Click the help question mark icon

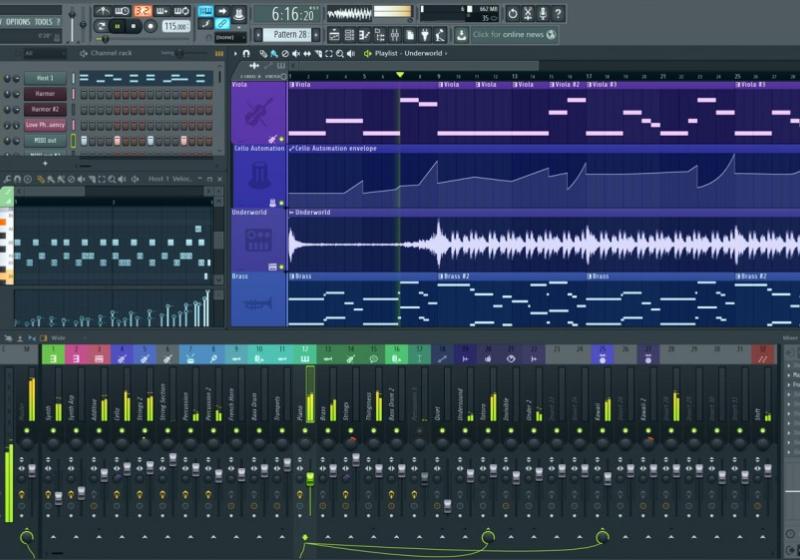point(558,13)
